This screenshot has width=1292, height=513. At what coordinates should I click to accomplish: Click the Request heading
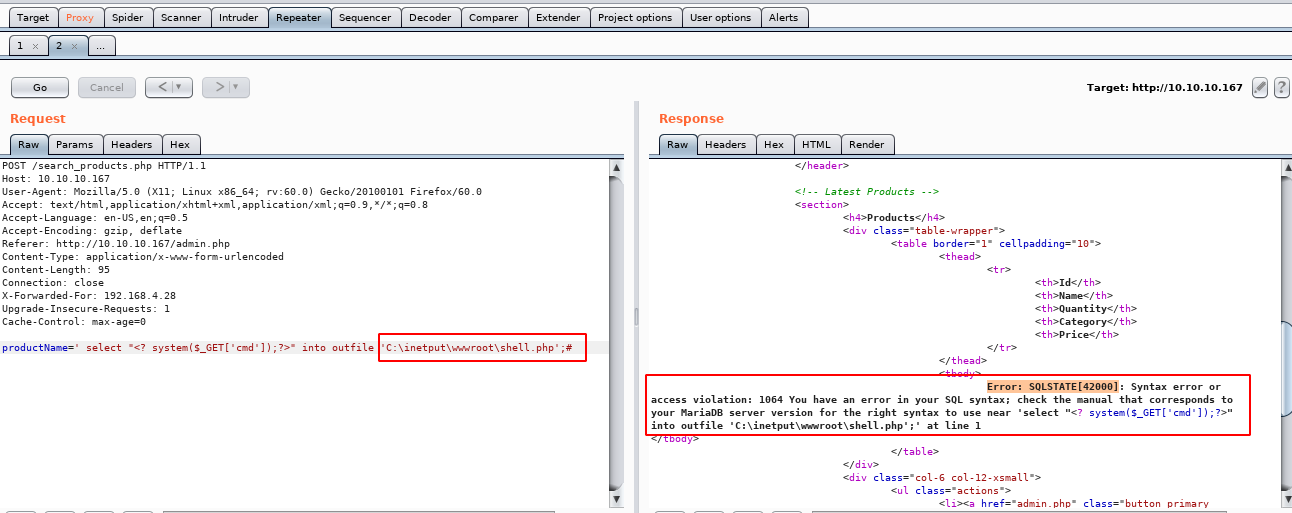(x=37, y=119)
